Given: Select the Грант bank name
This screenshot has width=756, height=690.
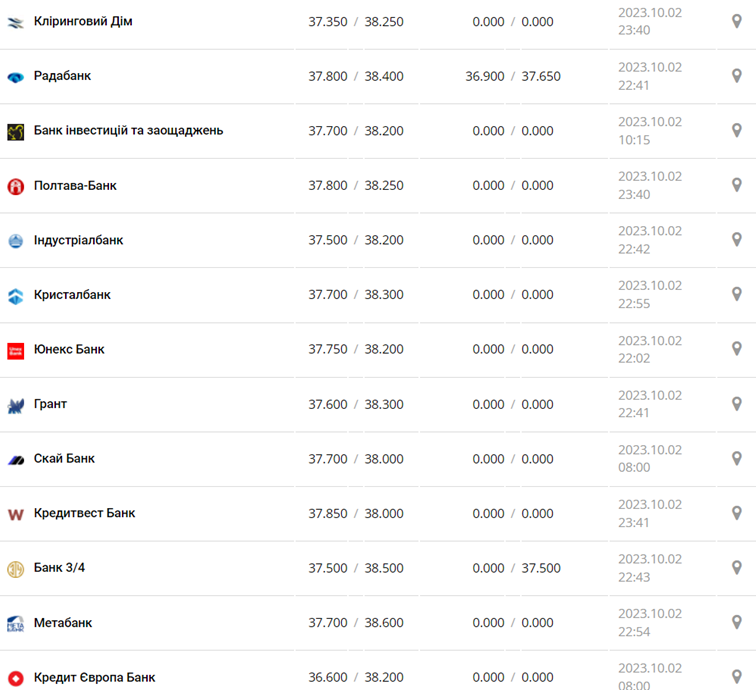Looking at the screenshot, I should click(50, 404).
